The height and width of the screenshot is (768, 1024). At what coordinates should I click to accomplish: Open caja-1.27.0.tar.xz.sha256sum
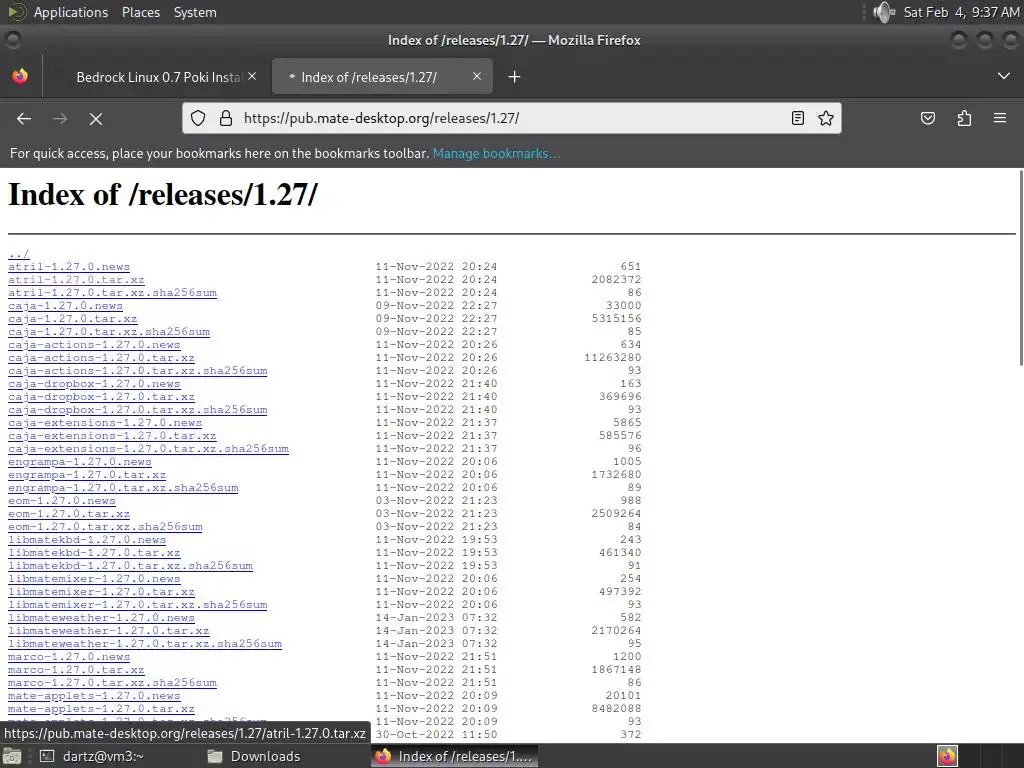click(x=108, y=332)
